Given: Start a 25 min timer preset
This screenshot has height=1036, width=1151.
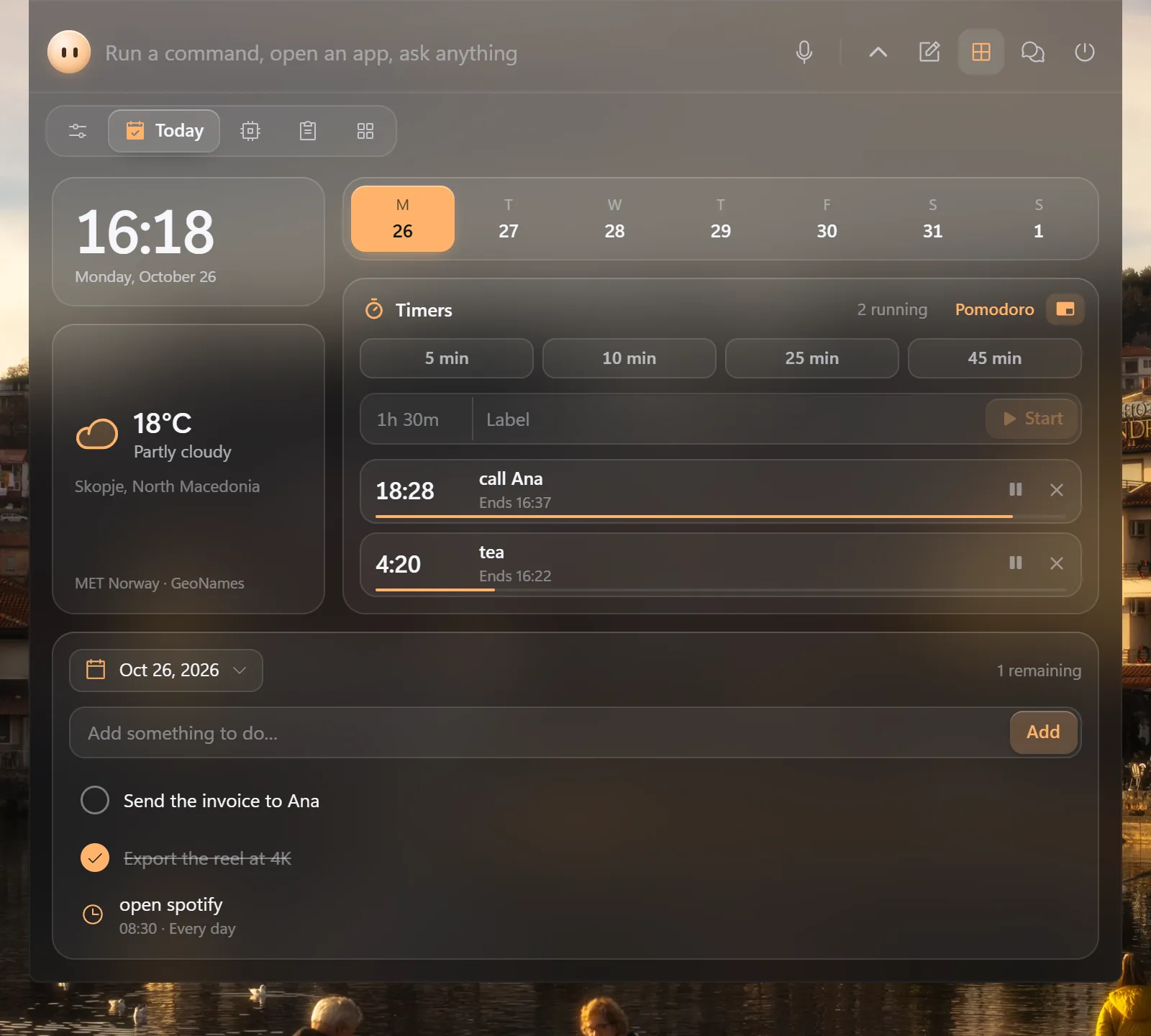Looking at the screenshot, I should (812, 358).
